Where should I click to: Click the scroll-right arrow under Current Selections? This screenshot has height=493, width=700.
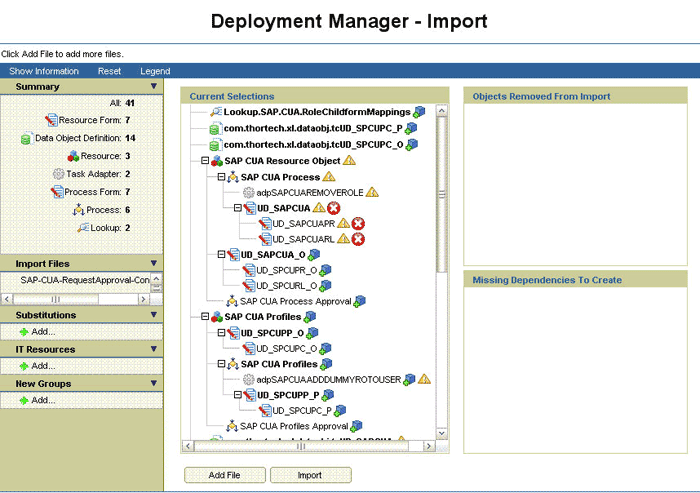[429, 446]
